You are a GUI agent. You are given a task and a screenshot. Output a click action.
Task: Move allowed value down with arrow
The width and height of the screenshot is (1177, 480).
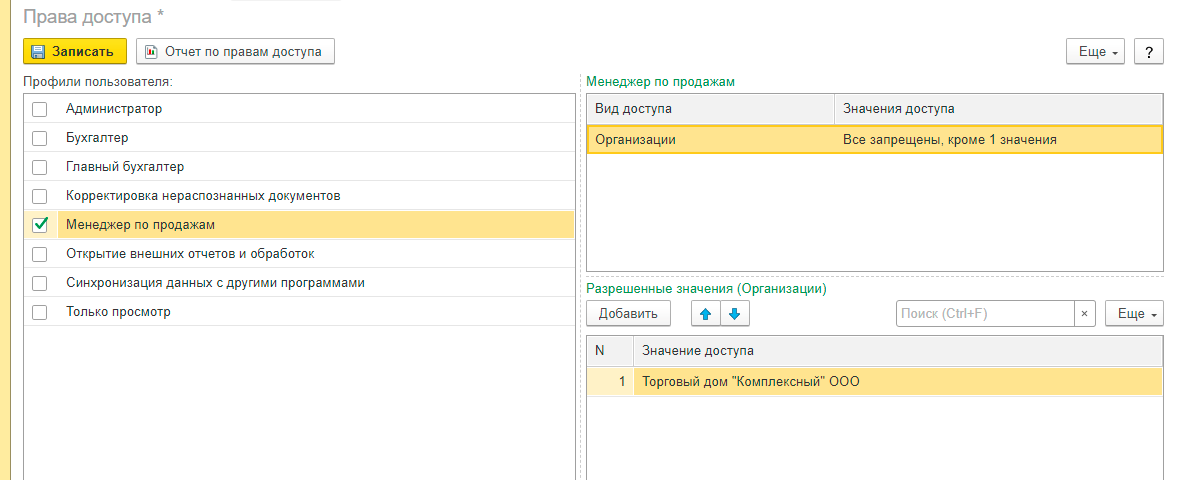point(734,314)
